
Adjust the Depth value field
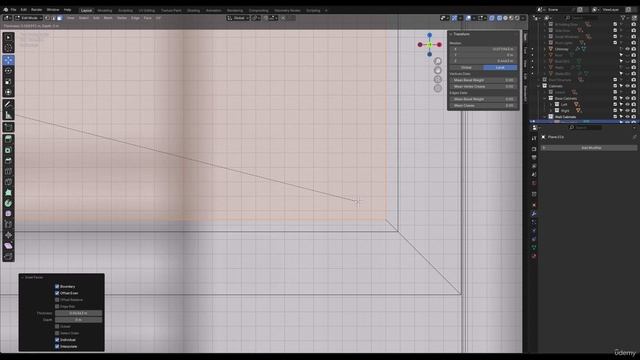coord(78,320)
